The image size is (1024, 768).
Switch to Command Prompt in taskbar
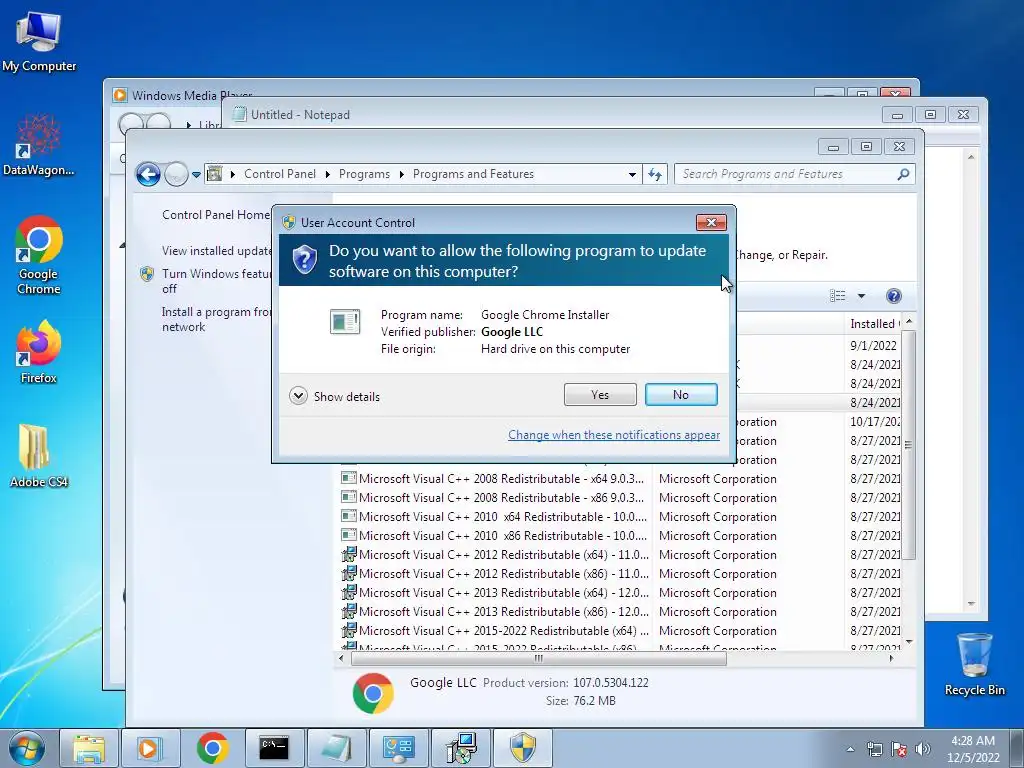(x=274, y=748)
